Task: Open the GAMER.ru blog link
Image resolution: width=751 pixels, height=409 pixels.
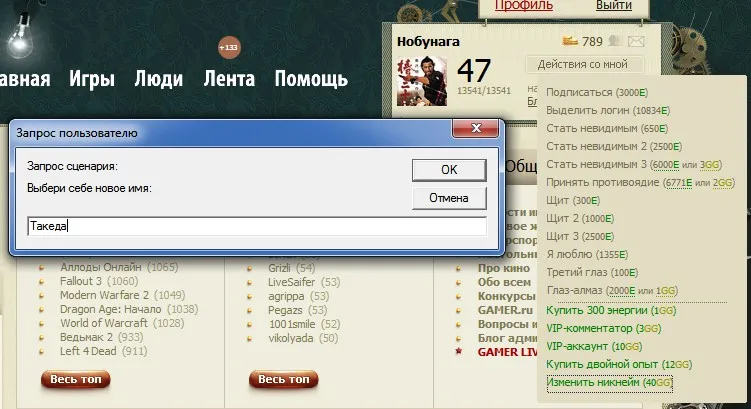Action: pyautogui.click(x=505, y=310)
